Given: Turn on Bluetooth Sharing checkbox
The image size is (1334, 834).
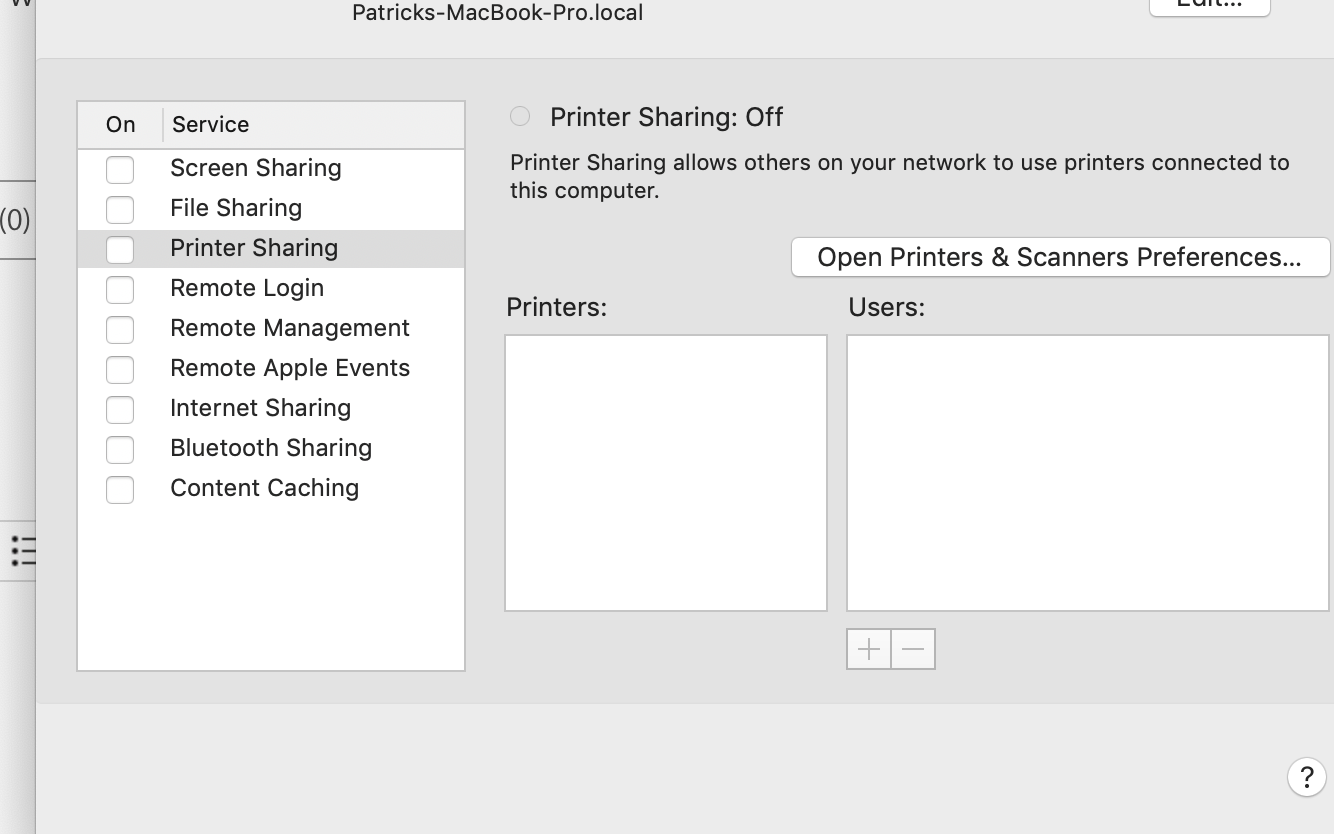Looking at the screenshot, I should point(120,449).
